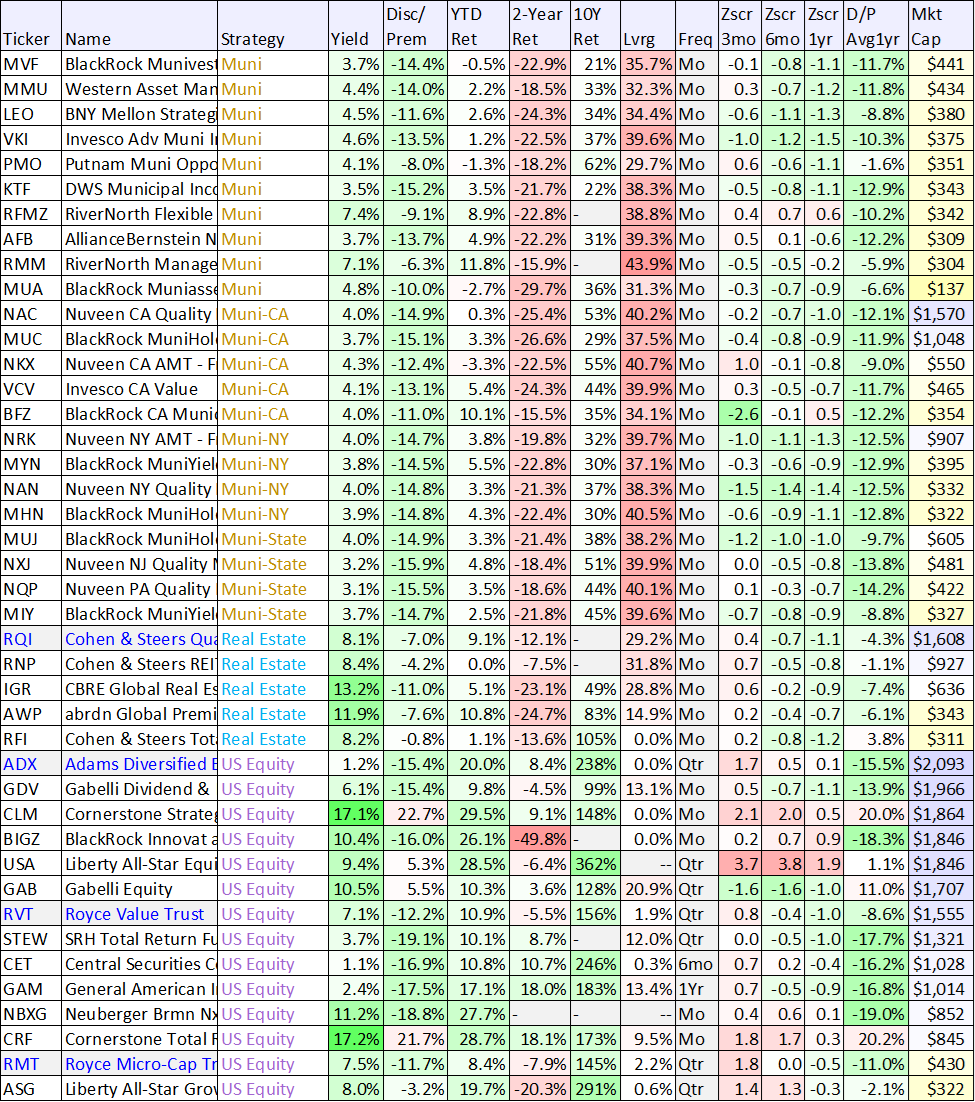
Task: Select the AWP yield cell 11.9%
Action: coord(356,714)
